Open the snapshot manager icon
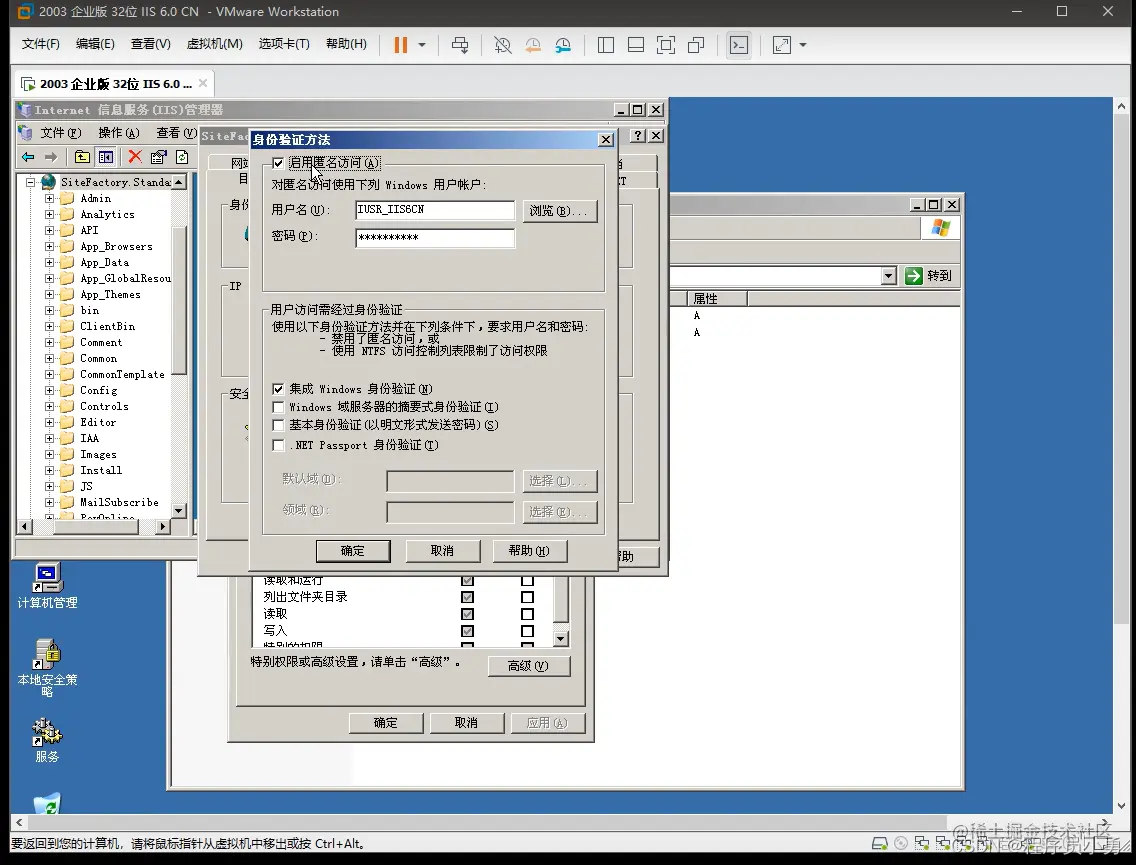This screenshot has height=865, width=1136. (x=563, y=45)
